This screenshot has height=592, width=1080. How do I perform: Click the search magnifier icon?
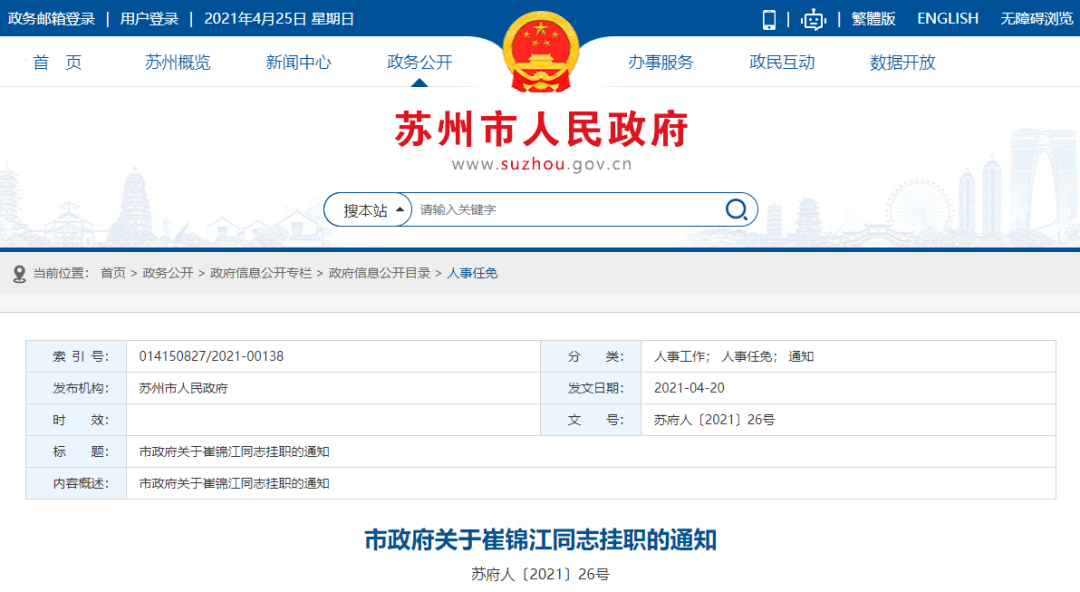pyautogui.click(x=737, y=210)
